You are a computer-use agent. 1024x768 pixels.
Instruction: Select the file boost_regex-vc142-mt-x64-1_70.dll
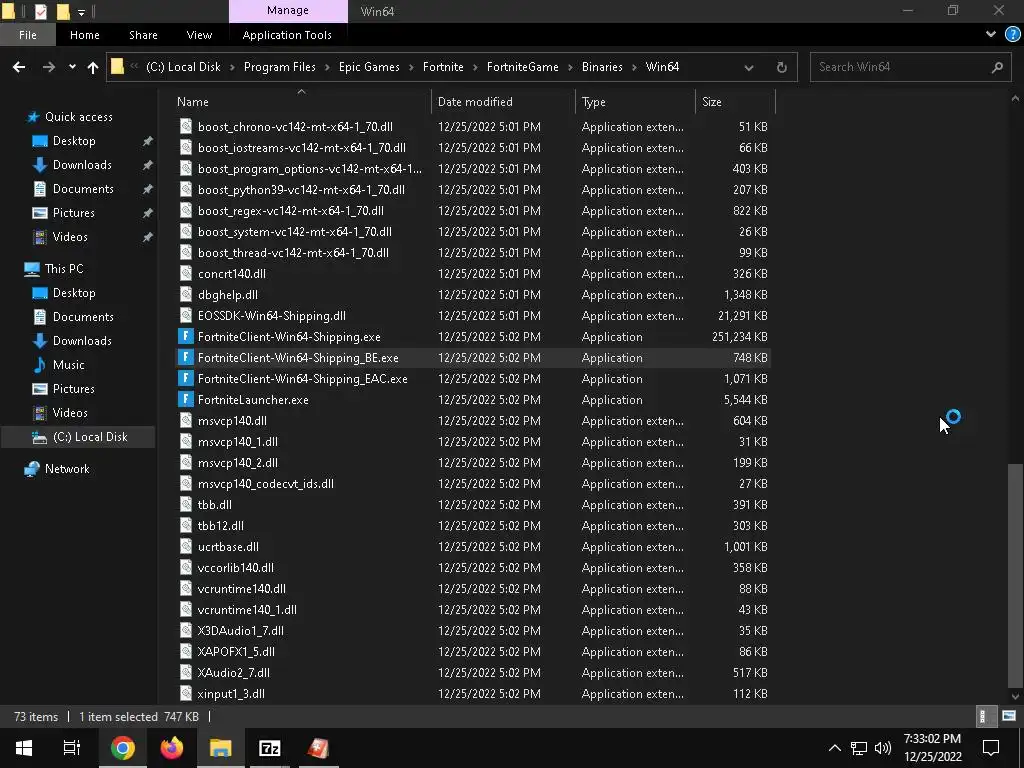tap(291, 211)
